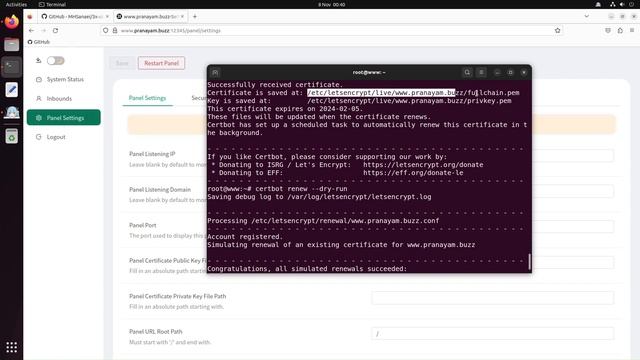Click 'Panel Listening Domain' label
Viewport: 640px width, 360px height.
[x=160, y=189]
